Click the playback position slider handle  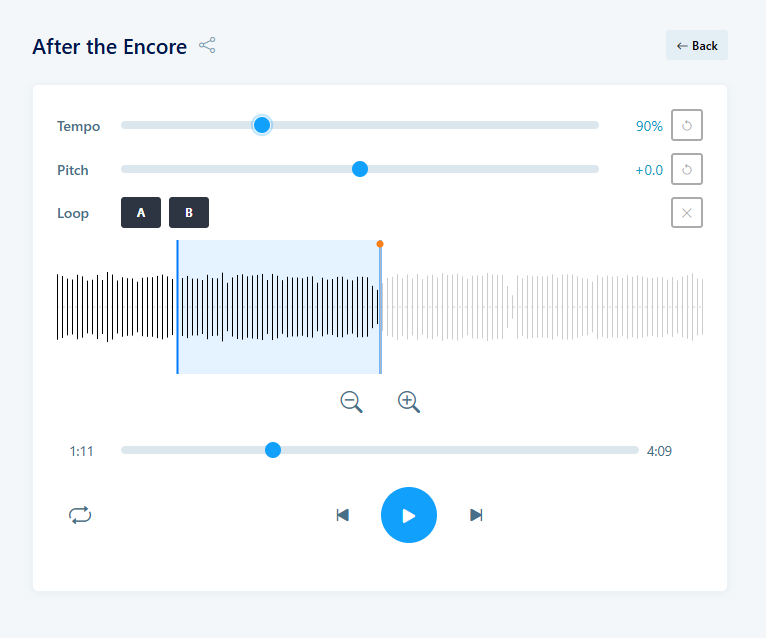pos(273,450)
